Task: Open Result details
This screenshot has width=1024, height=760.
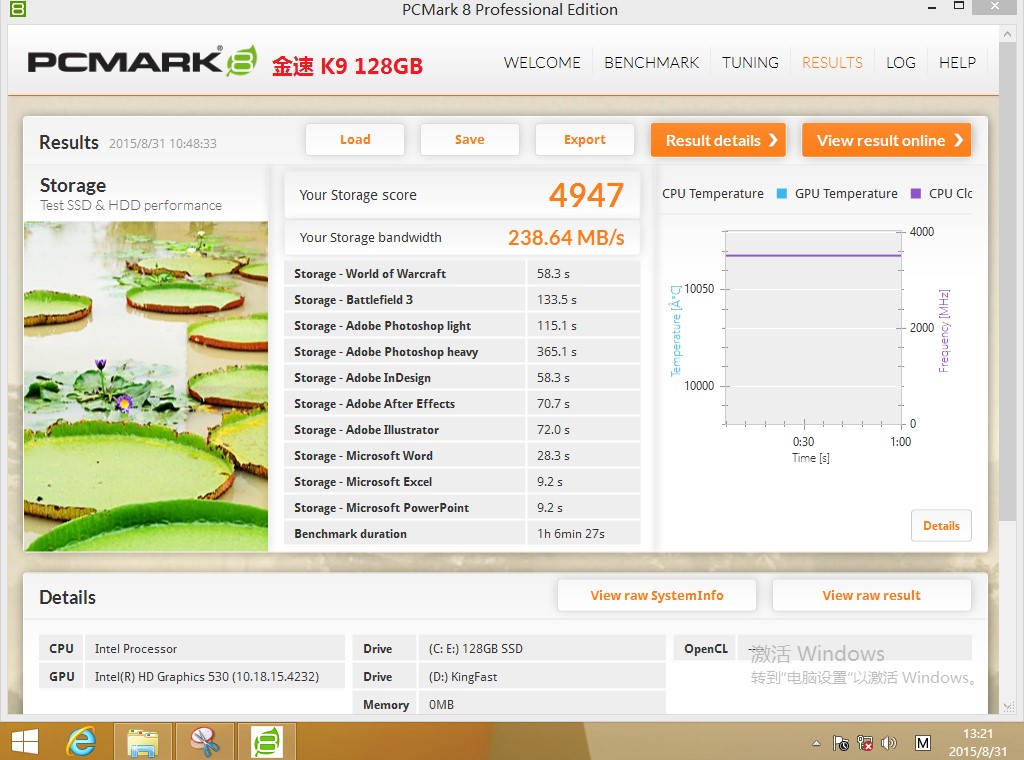Action: (718, 140)
